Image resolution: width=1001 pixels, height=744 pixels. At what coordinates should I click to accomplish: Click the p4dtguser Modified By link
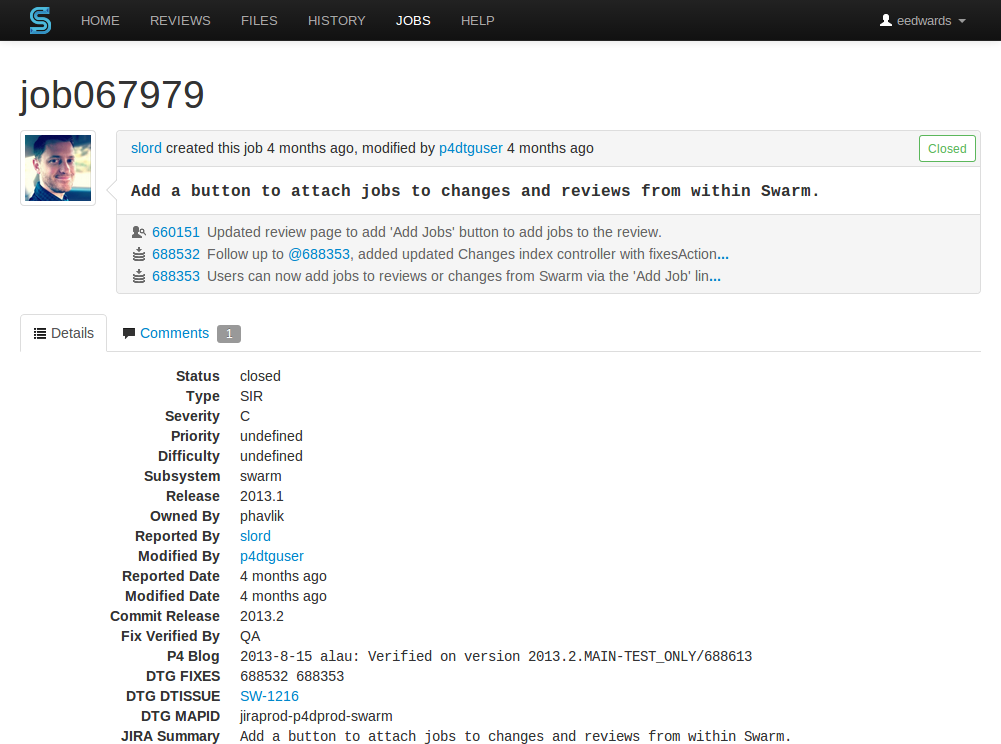(272, 556)
